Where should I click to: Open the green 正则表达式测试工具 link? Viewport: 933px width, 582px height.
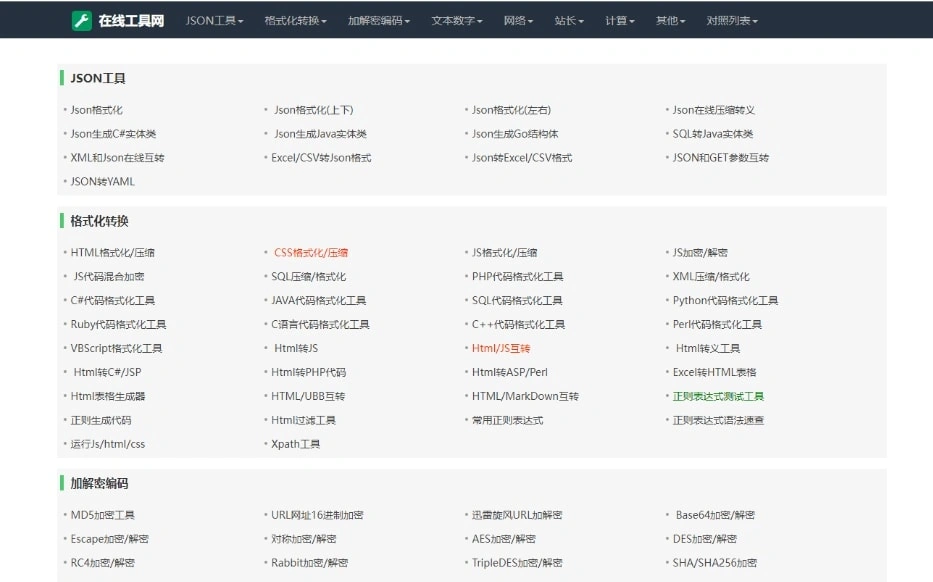pos(718,397)
